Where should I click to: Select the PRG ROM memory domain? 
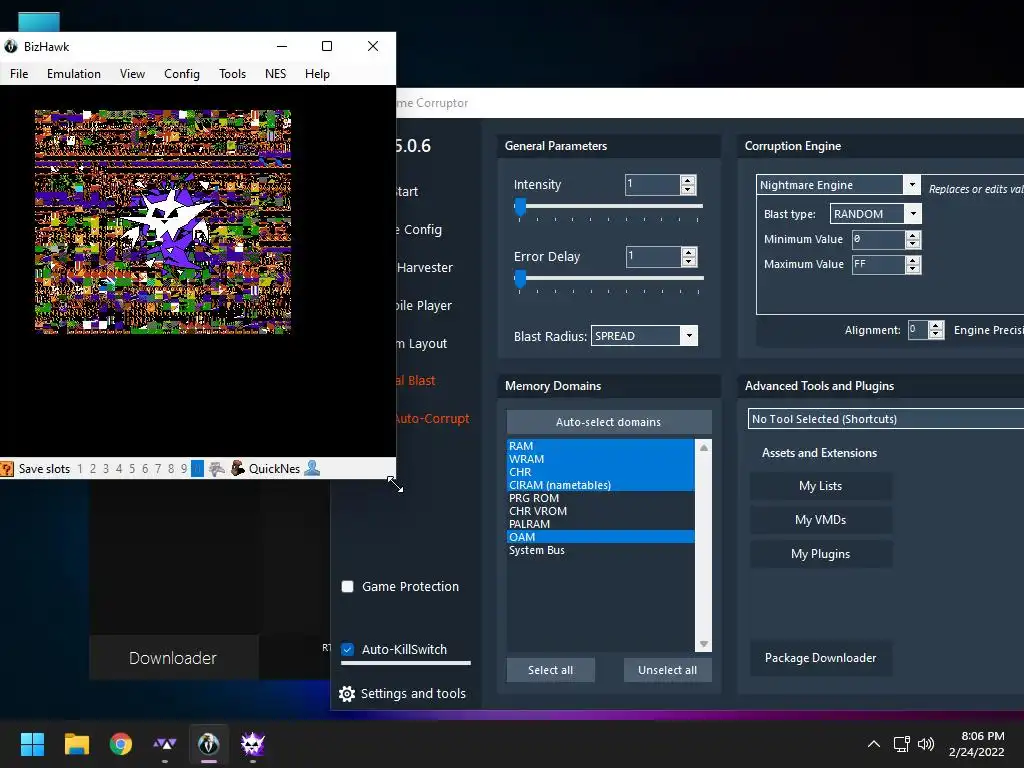(x=600, y=498)
